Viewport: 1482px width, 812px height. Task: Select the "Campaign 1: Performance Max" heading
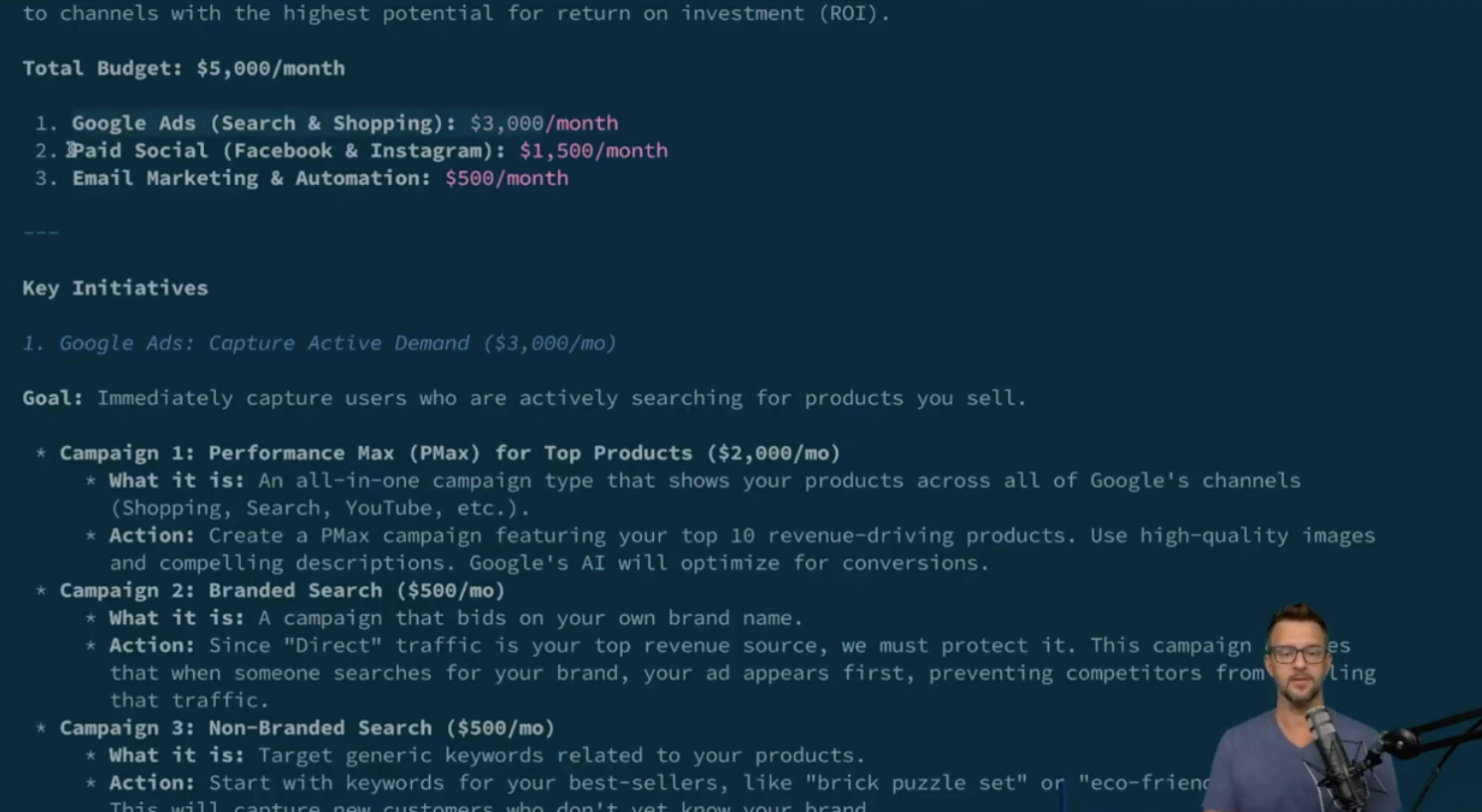pos(449,454)
